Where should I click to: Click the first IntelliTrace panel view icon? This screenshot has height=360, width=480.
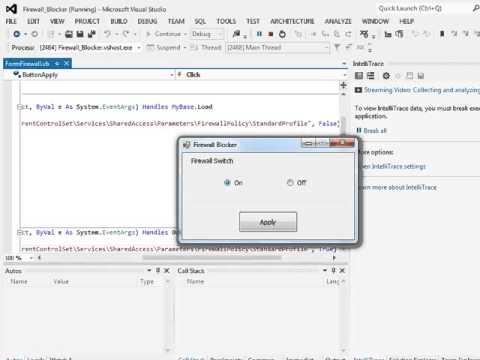pyautogui.click(x=359, y=76)
